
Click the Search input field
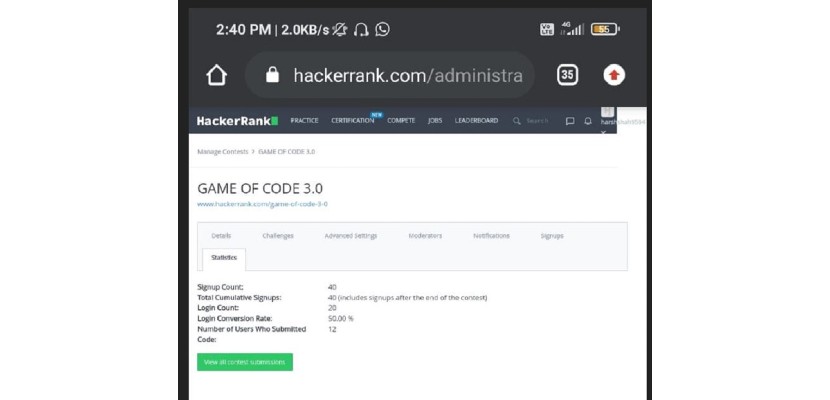click(537, 121)
